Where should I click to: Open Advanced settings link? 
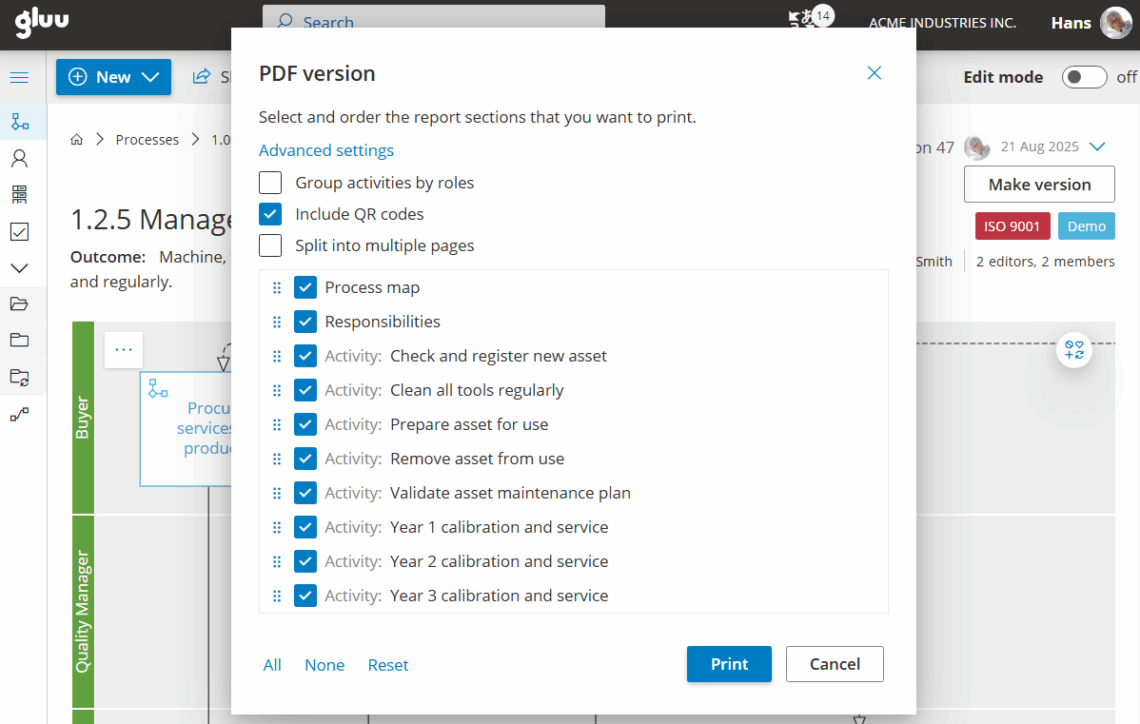coord(326,150)
